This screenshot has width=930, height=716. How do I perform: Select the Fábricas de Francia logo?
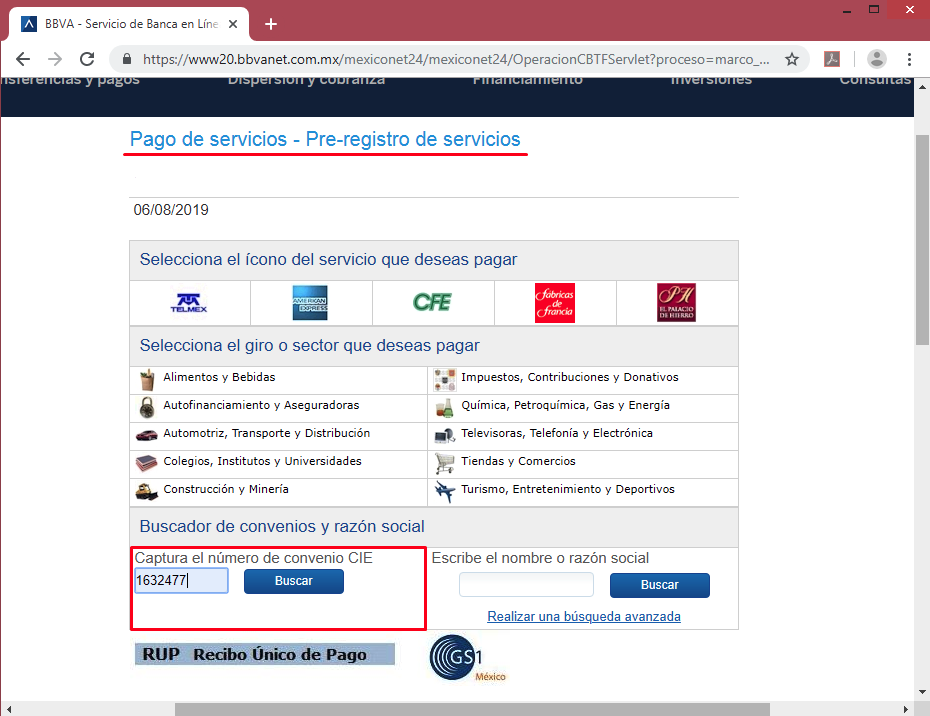(555, 303)
